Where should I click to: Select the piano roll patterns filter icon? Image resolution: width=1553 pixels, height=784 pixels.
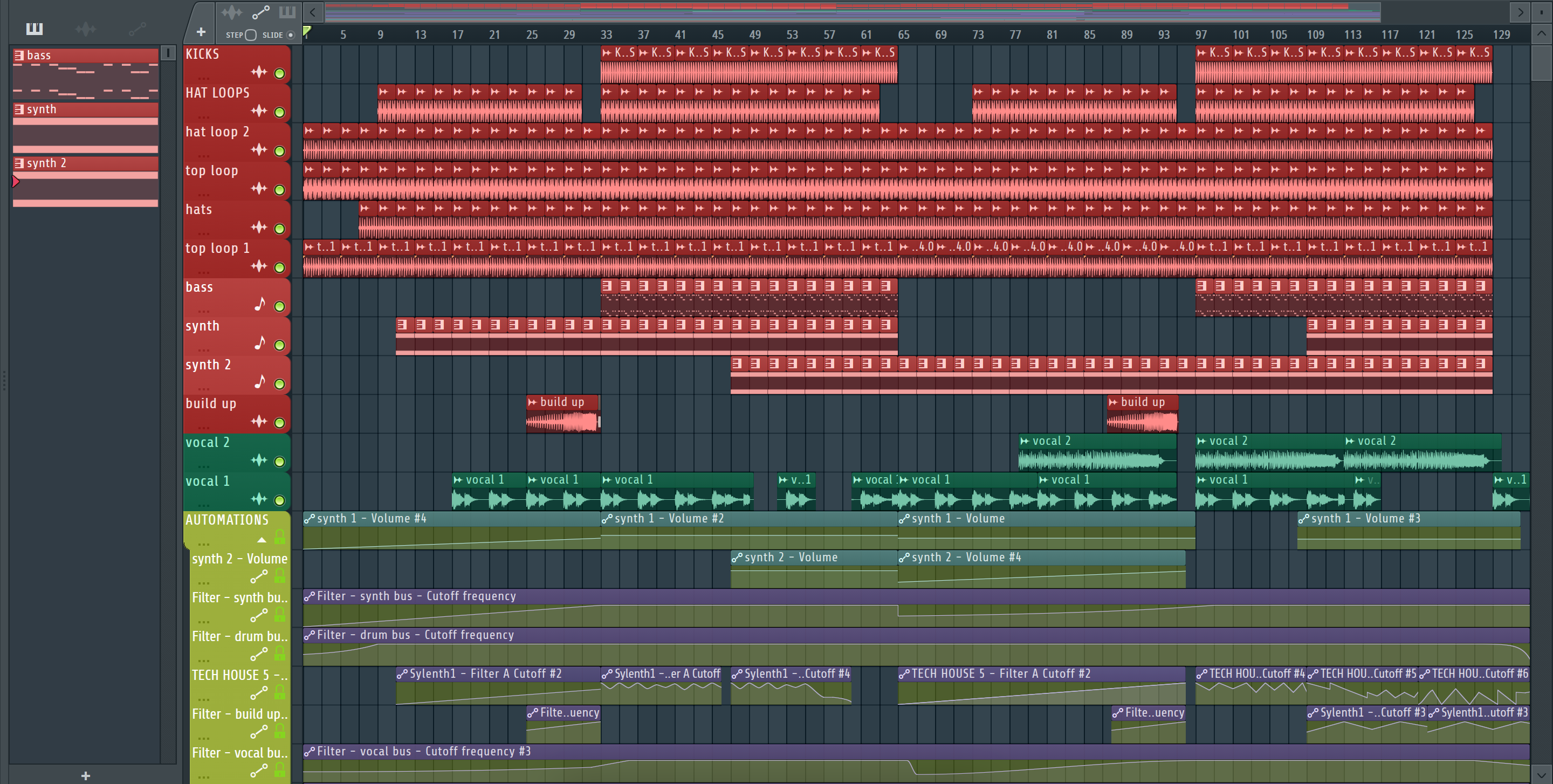pos(35,29)
